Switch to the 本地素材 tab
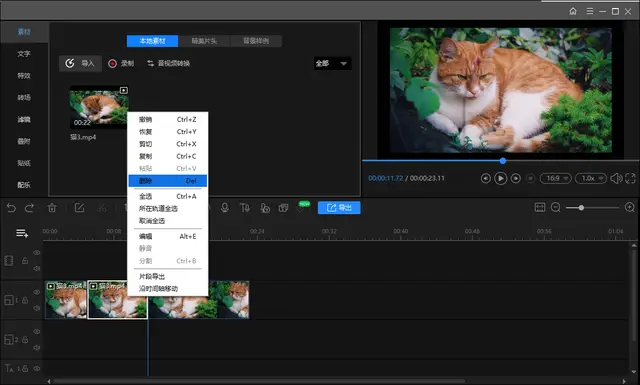Screen dimensions: 640x385 click(x=152, y=41)
